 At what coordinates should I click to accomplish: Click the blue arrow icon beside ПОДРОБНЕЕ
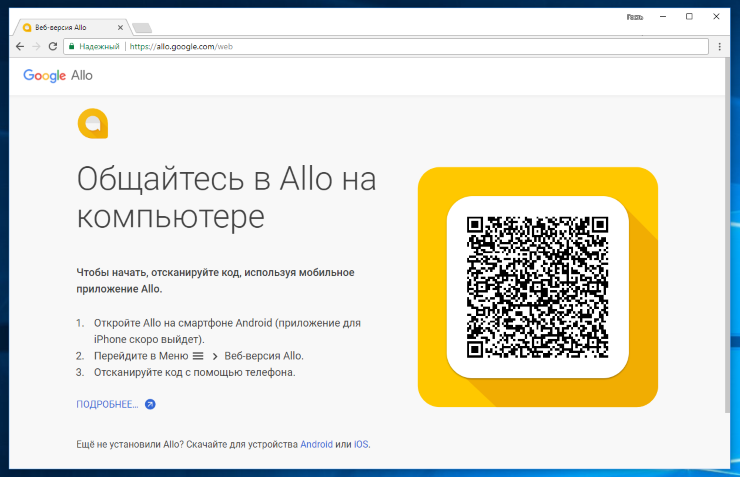point(150,405)
